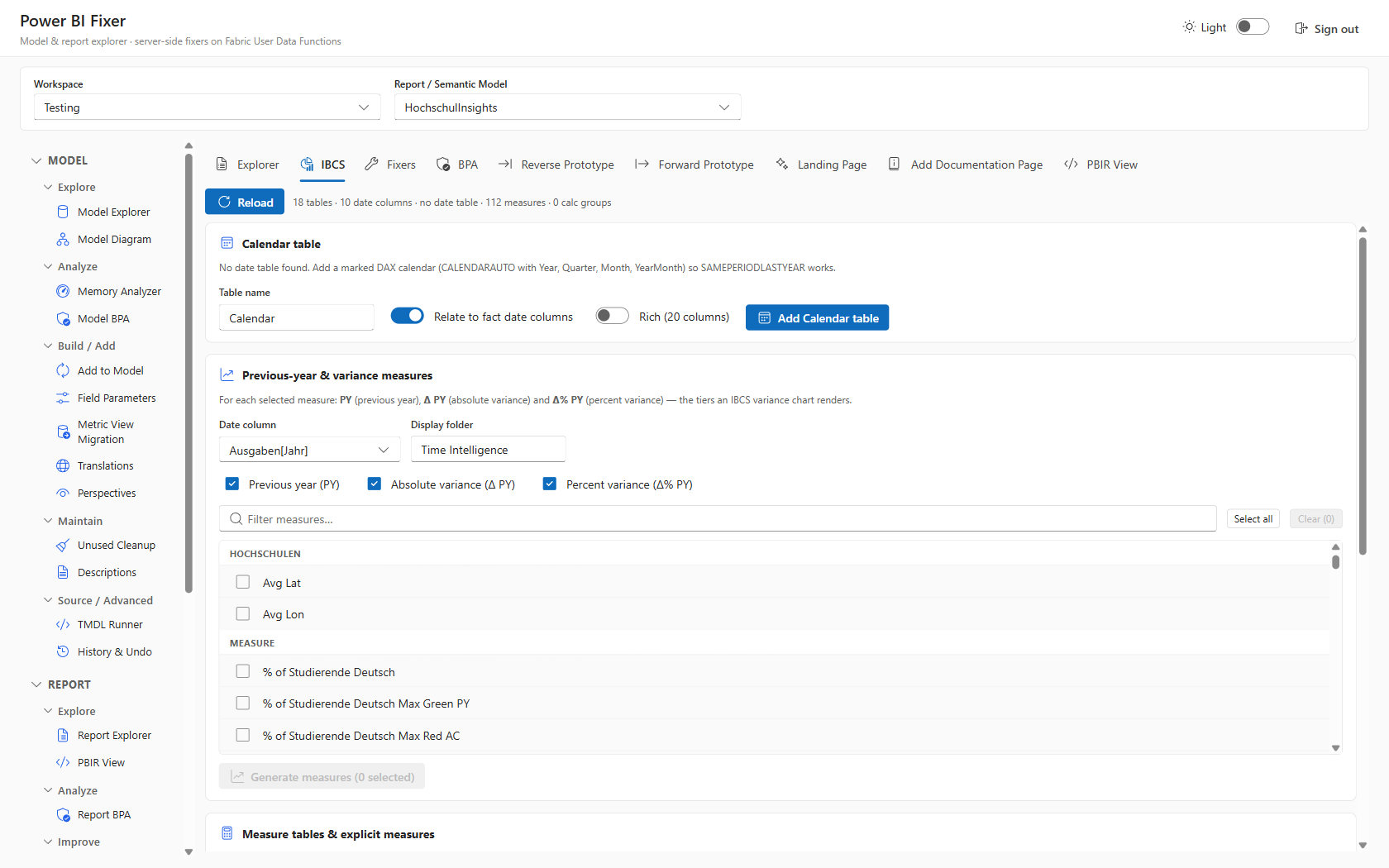Click the TMDL Runner code icon
The image size is (1389, 868).
(x=63, y=624)
